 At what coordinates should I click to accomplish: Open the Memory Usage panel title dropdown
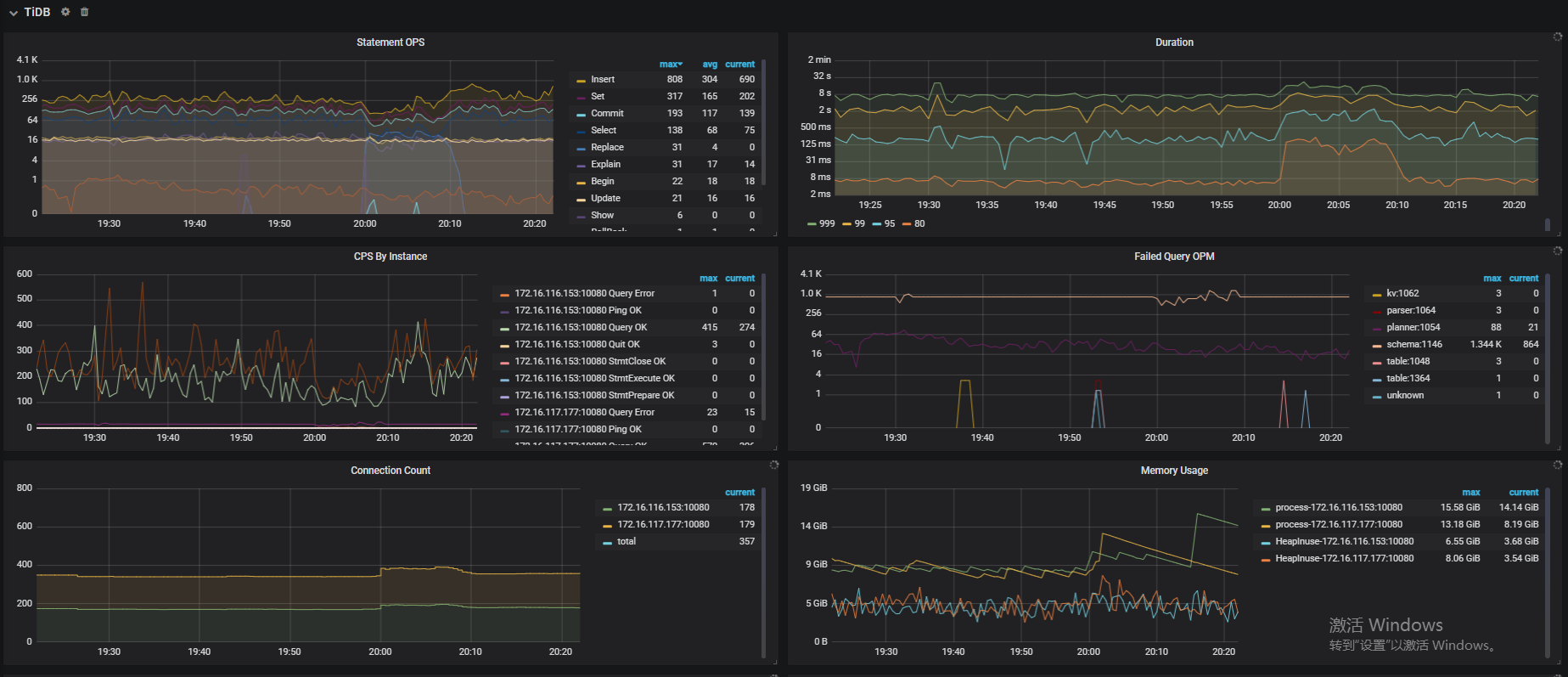coord(1173,471)
